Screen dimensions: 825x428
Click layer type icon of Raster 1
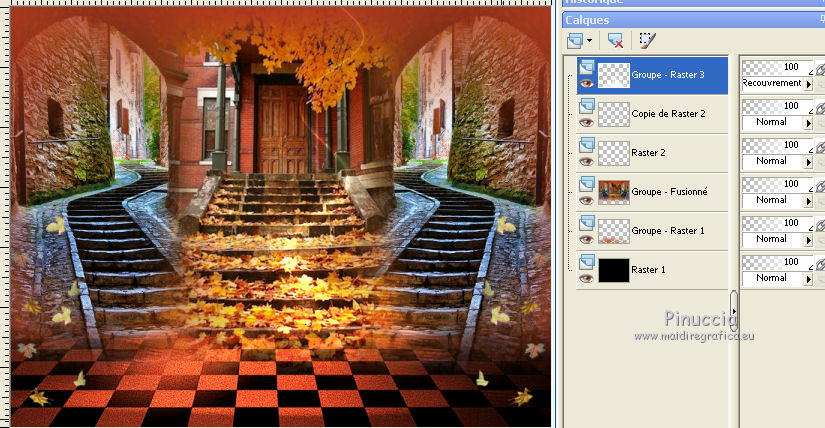[587, 262]
